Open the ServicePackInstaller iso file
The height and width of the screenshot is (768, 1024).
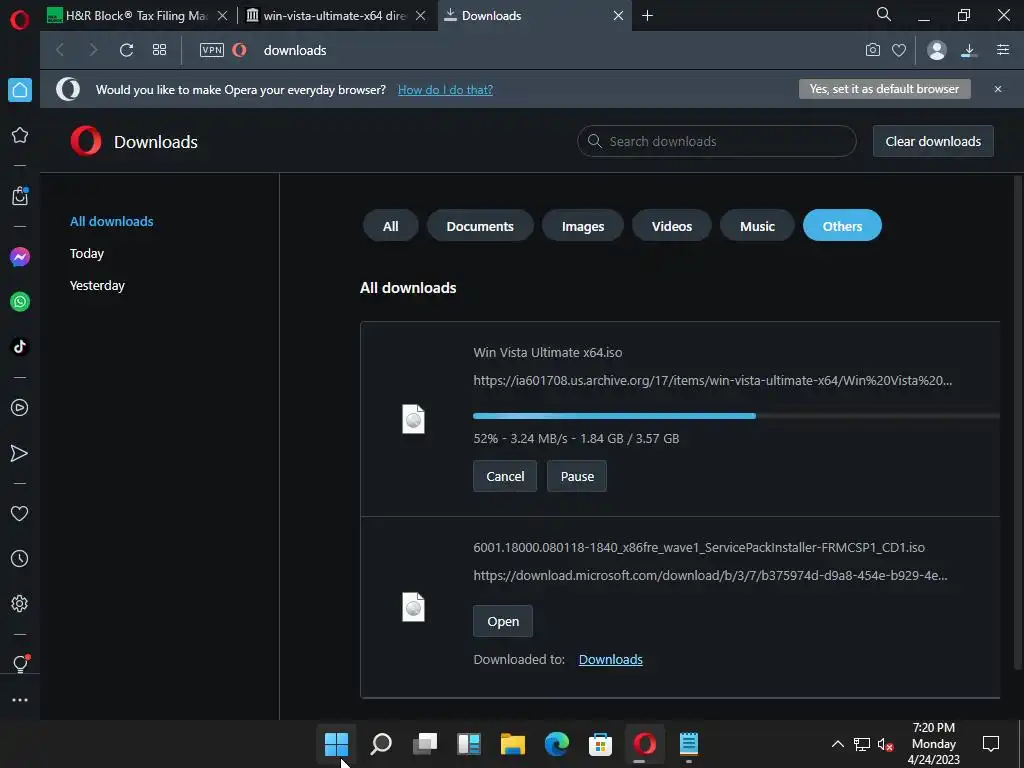coord(503,621)
